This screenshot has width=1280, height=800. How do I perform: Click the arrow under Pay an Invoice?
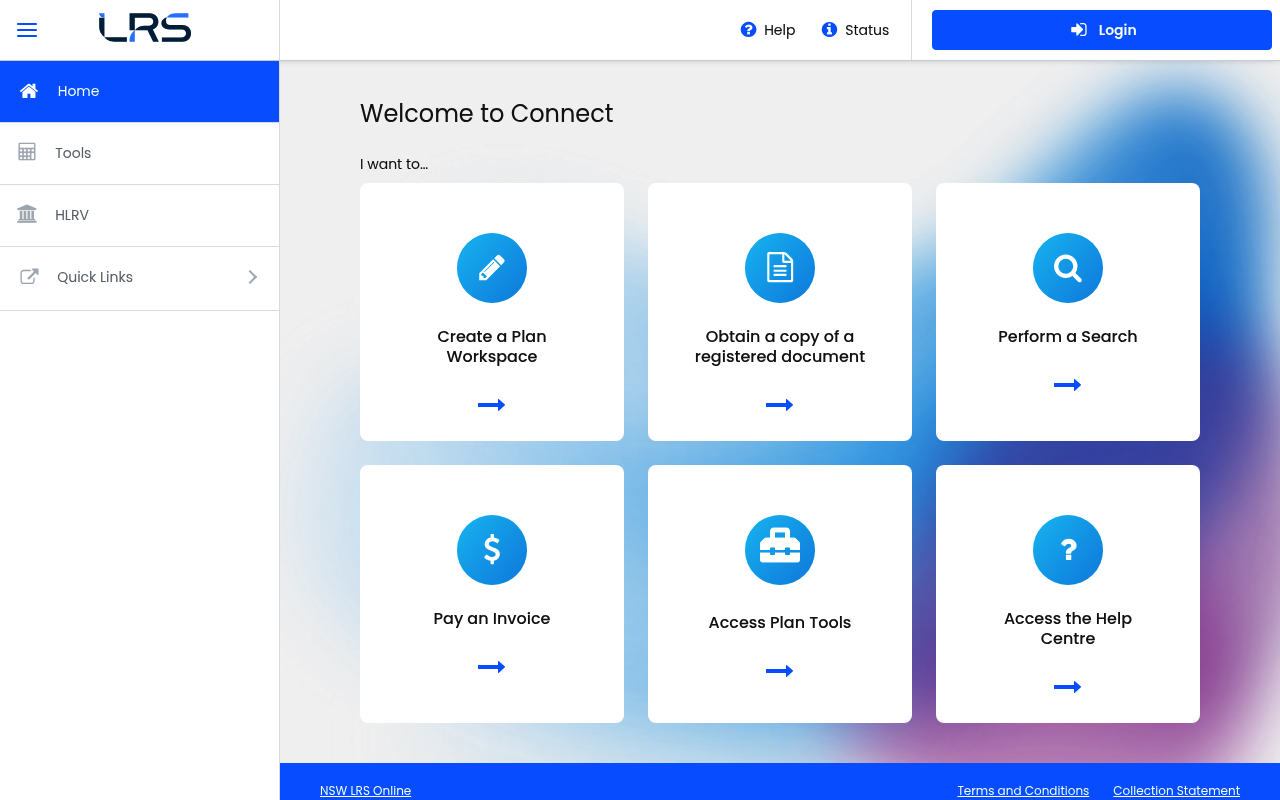(492, 667)
